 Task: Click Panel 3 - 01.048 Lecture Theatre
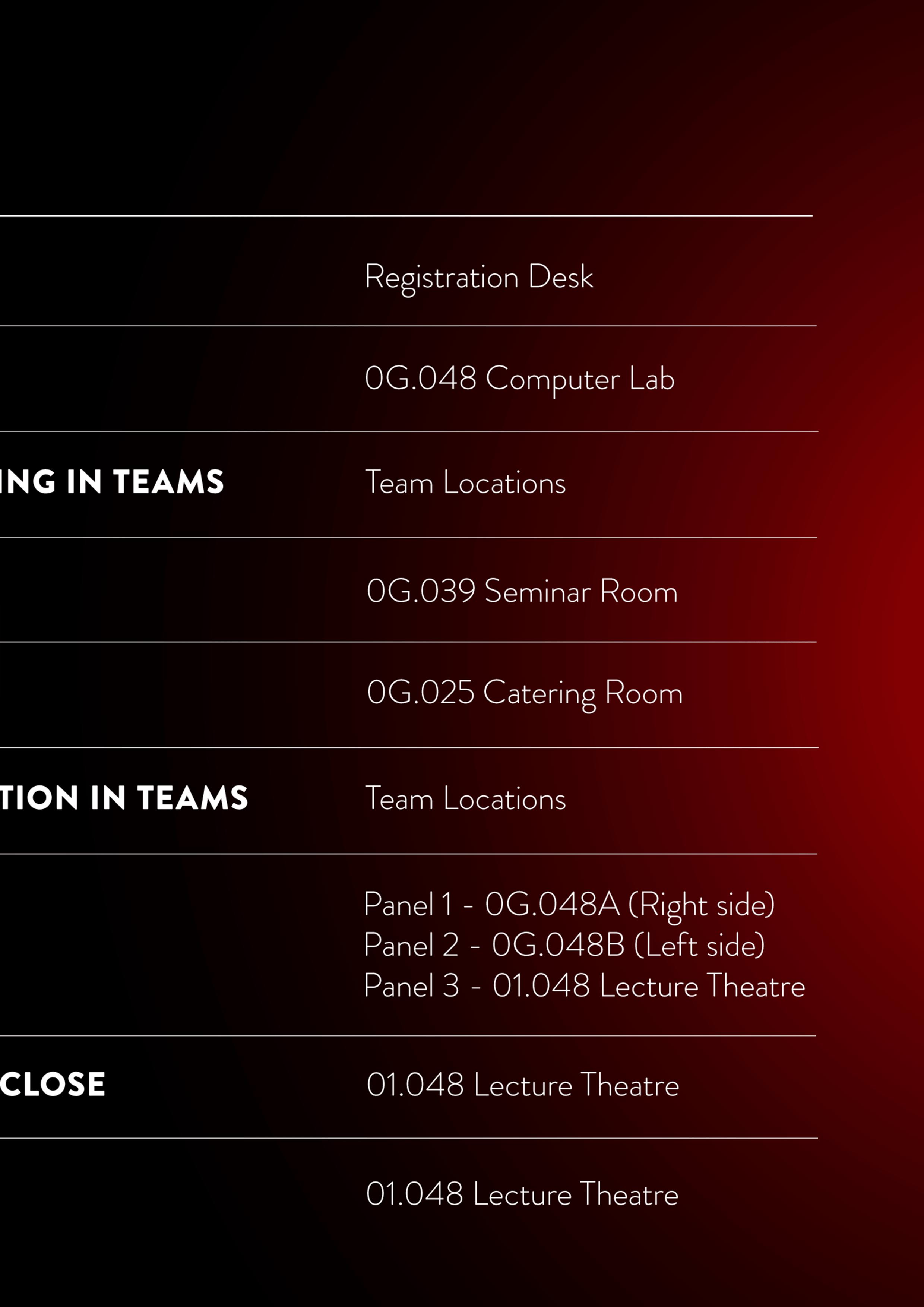tap(584, 985)
